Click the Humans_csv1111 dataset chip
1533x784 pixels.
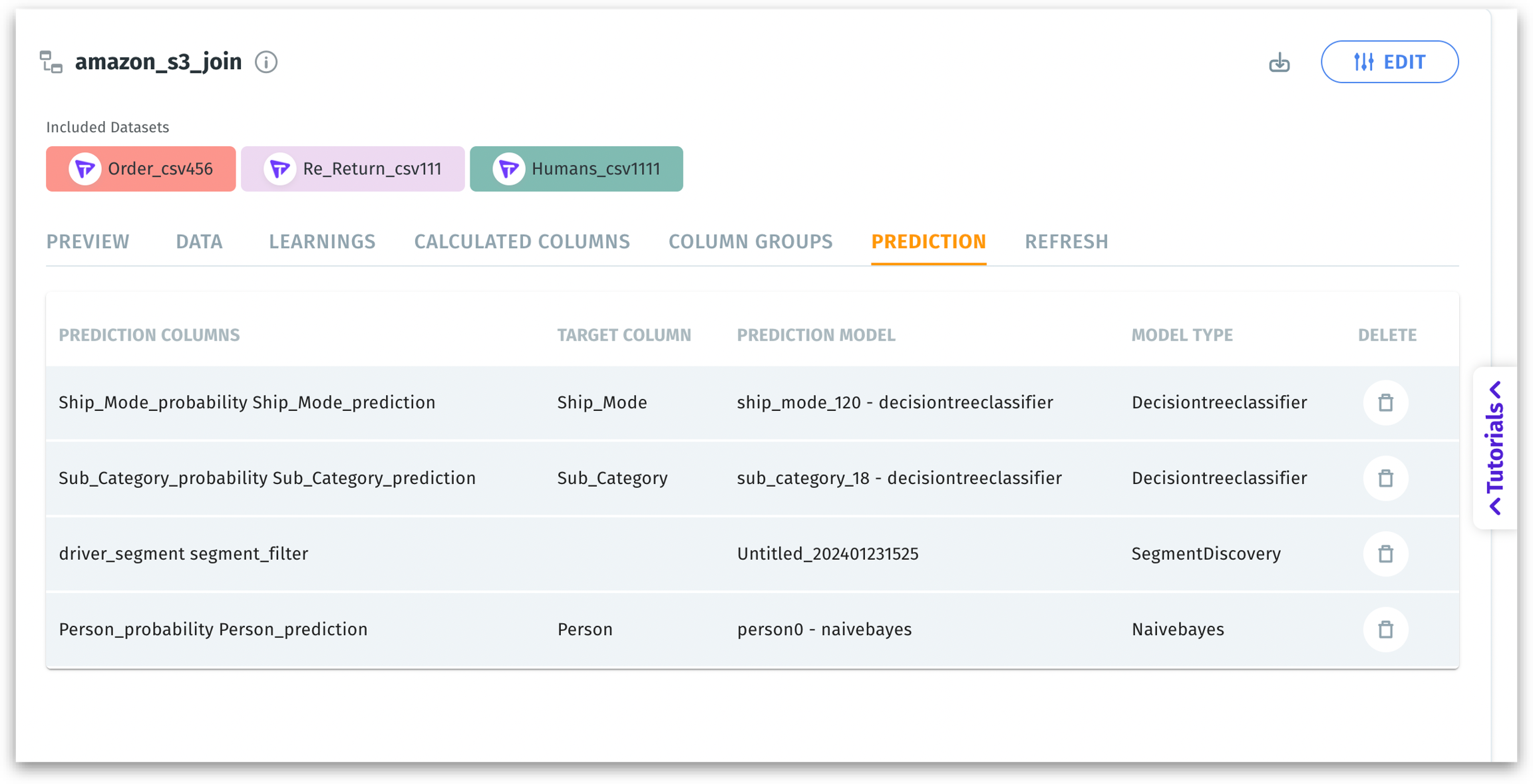pos(576,169)
